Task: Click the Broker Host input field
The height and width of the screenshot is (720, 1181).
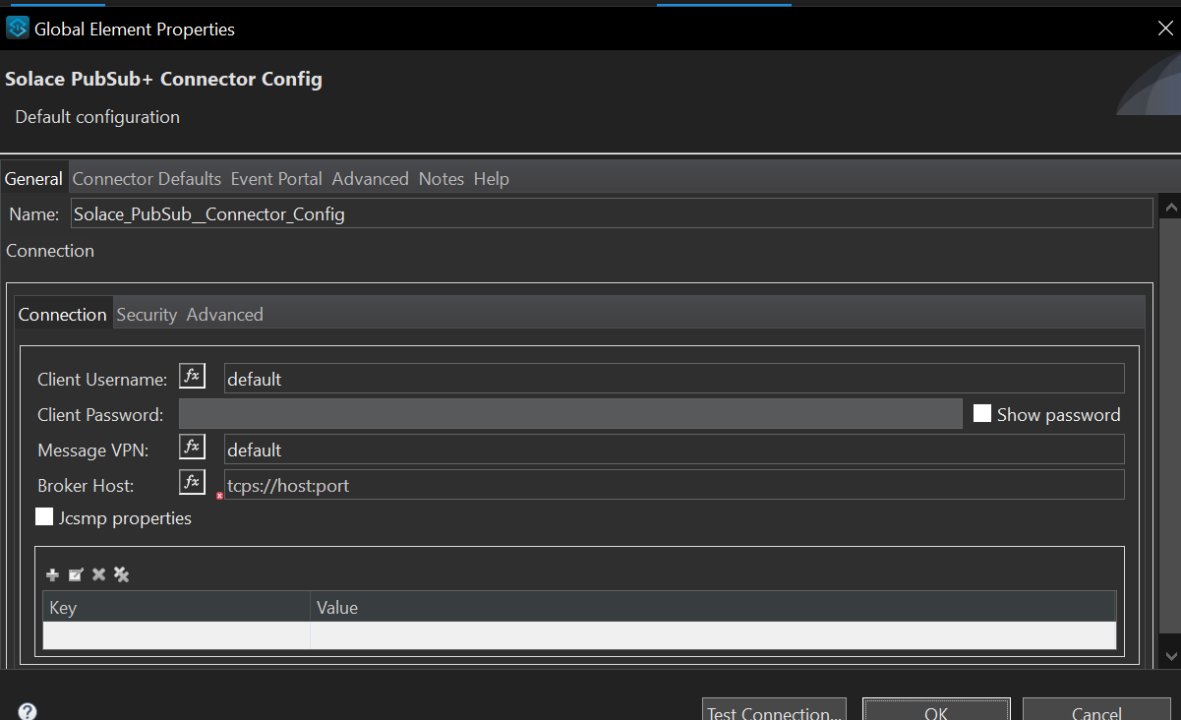Action: coord(674,485)
